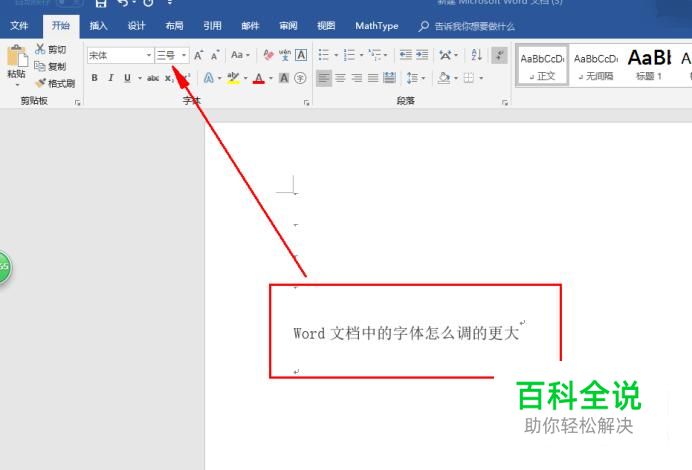Select the Format Painter (格式刷)

55,83
